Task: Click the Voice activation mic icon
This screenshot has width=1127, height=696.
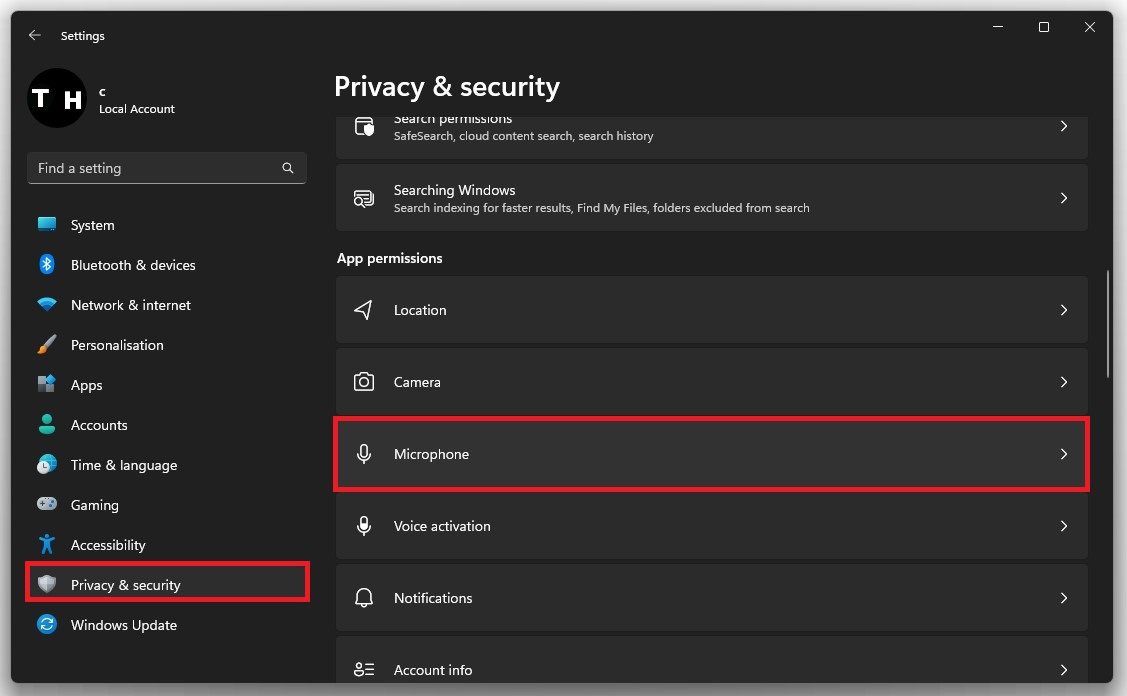Action: 364,526
